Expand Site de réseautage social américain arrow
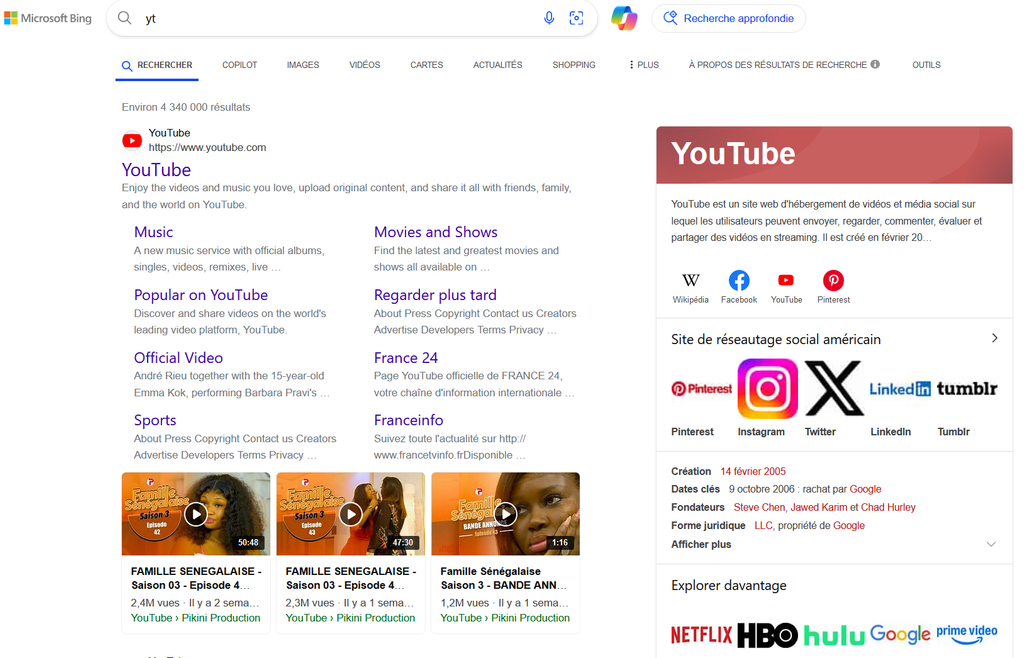 pyautogui.click(x=995, y=338)
